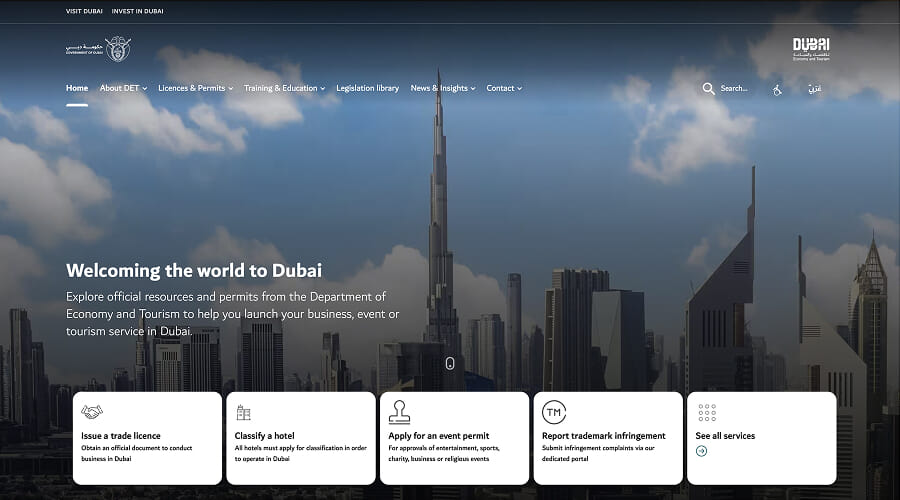The width and height of the screenshot is (900, 500).
Task: Click the dotted grid icon for all services
Action: [x=707, y=412]
